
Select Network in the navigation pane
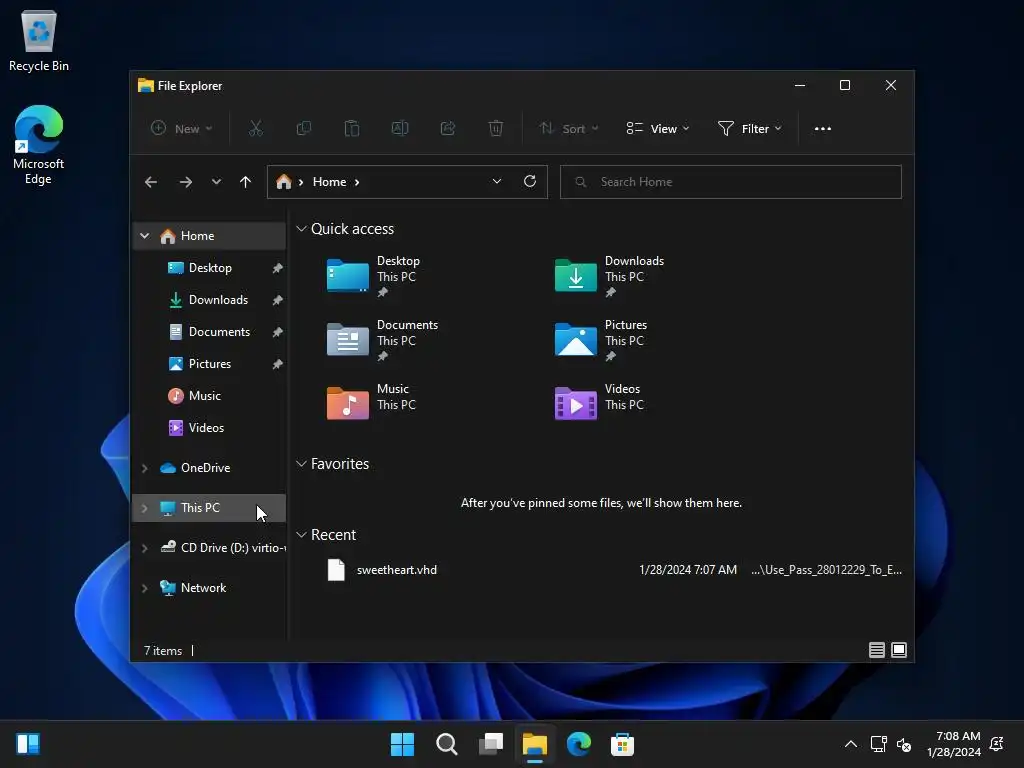(x=210, y=588)
